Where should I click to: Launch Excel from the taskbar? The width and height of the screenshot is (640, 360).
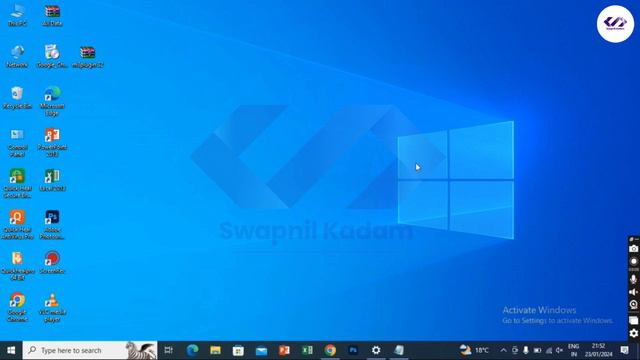(x=307, y=350)
